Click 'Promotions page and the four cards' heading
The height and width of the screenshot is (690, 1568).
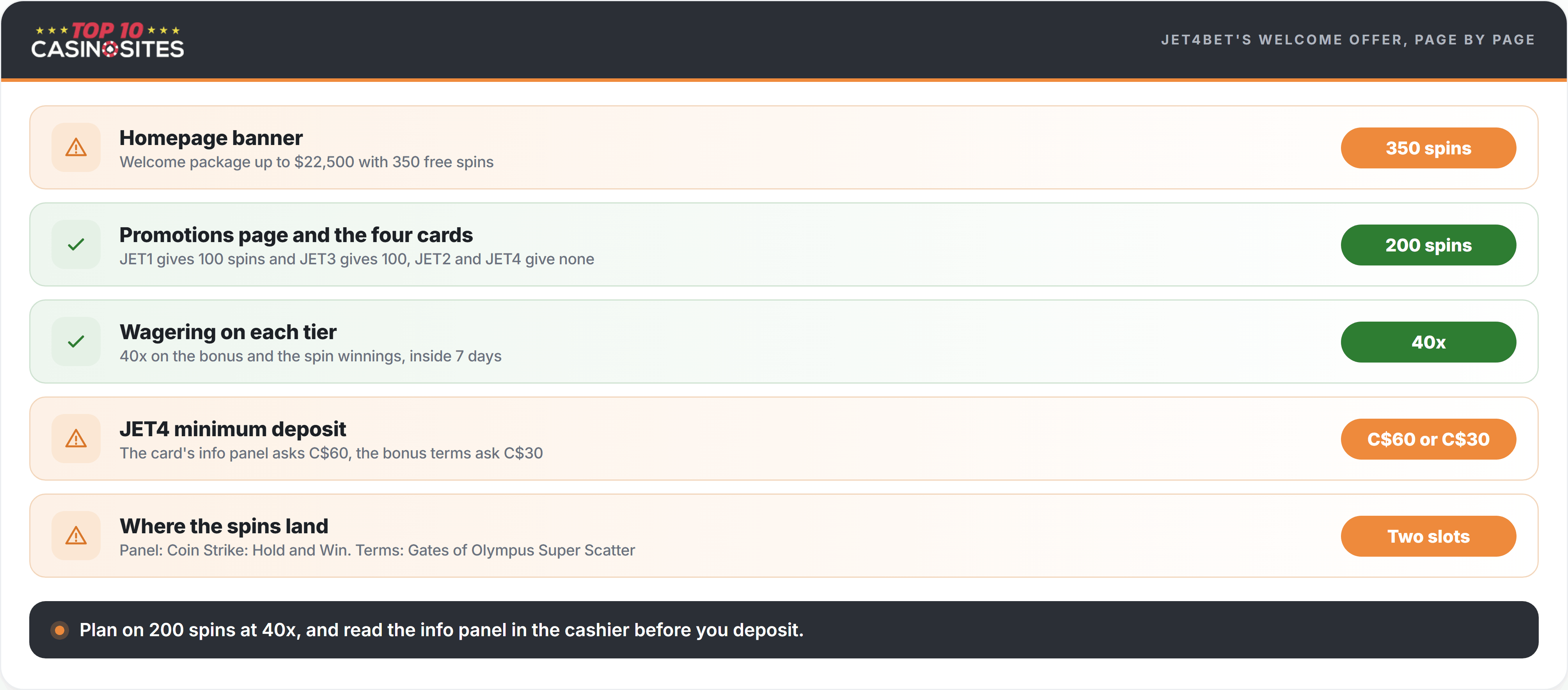(x=296, y=235)
